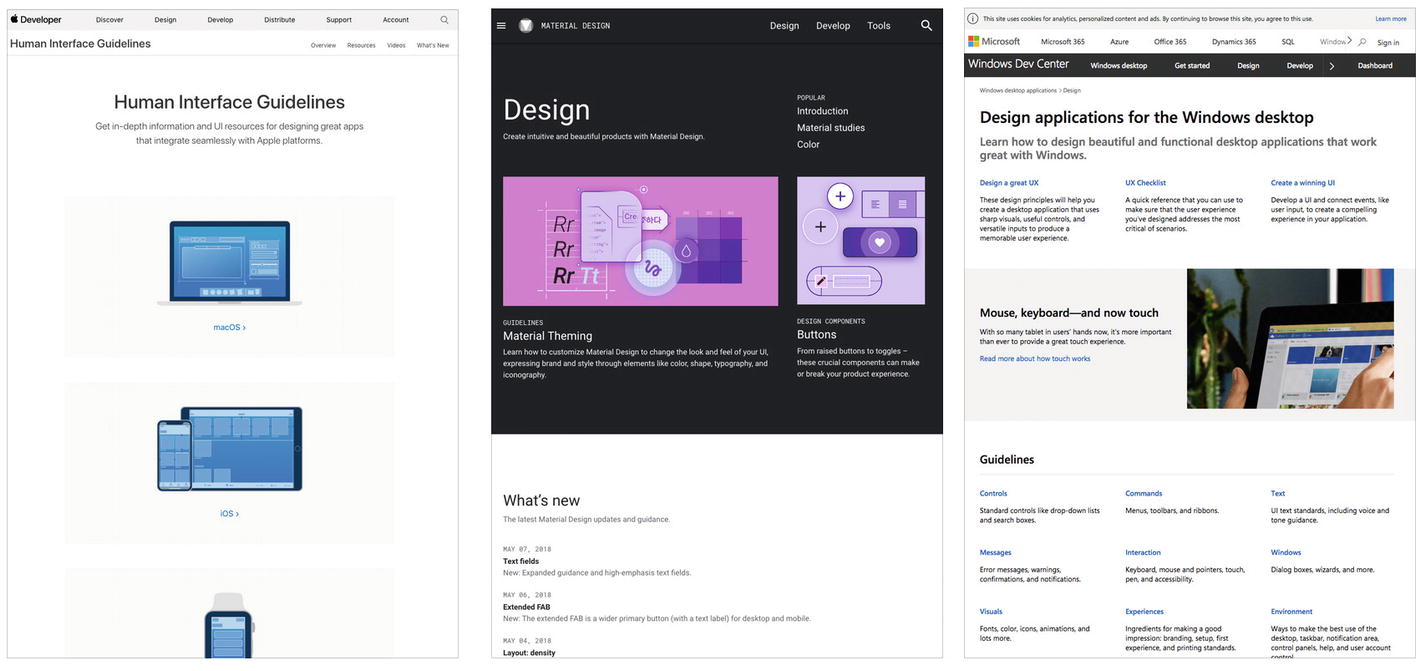1426x671 pixels.
Task: Open search on Apple Developer site
Action: 444,20
